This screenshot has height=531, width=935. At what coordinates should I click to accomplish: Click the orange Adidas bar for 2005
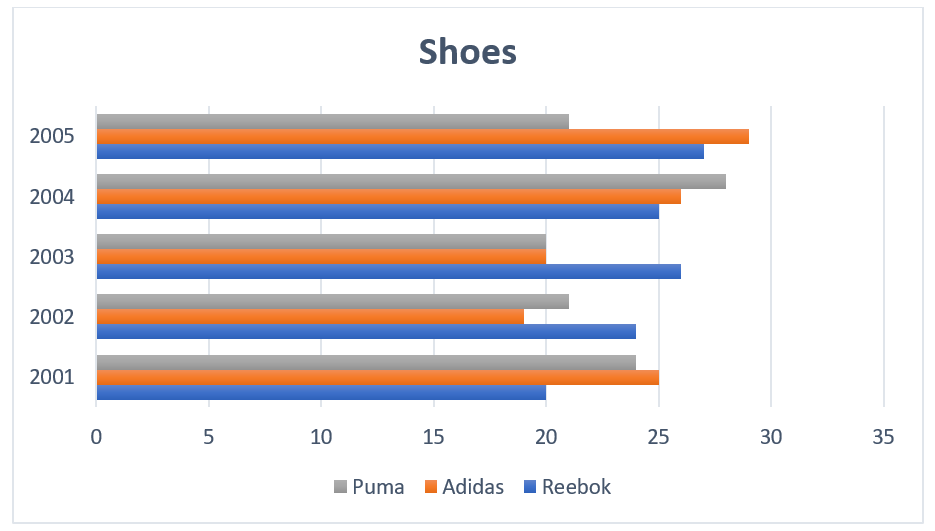(x=422, y=136)
